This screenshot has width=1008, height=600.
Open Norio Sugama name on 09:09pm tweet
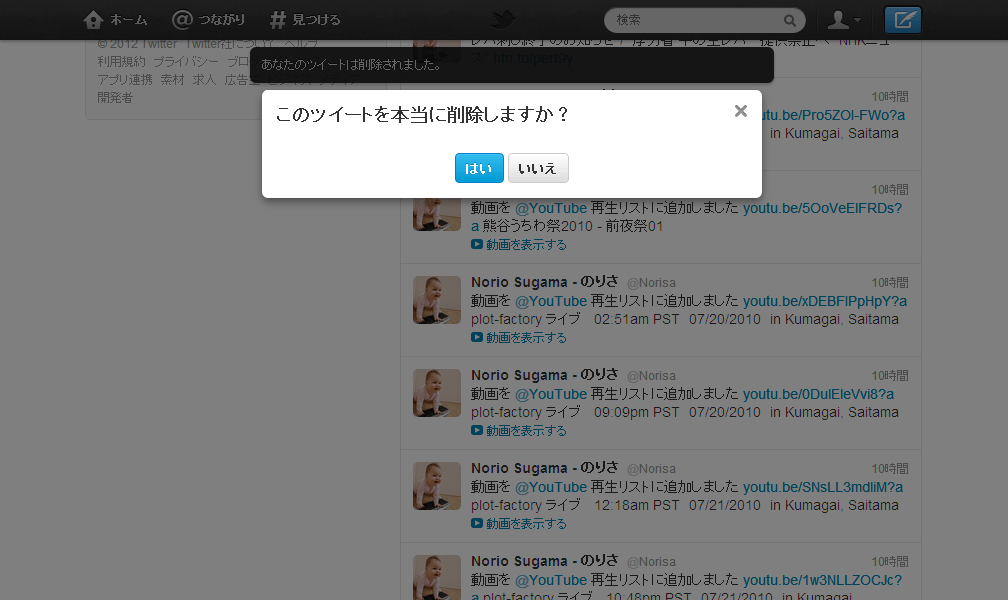544,375
